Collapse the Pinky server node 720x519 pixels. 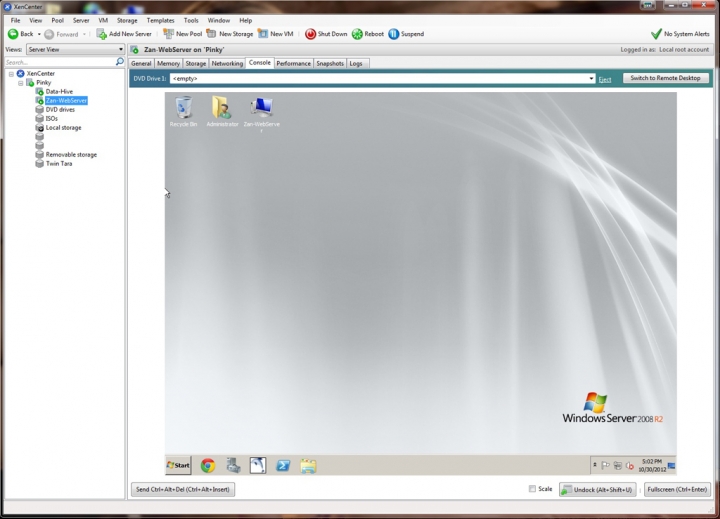pyautogui.click(x=21, y=83)
